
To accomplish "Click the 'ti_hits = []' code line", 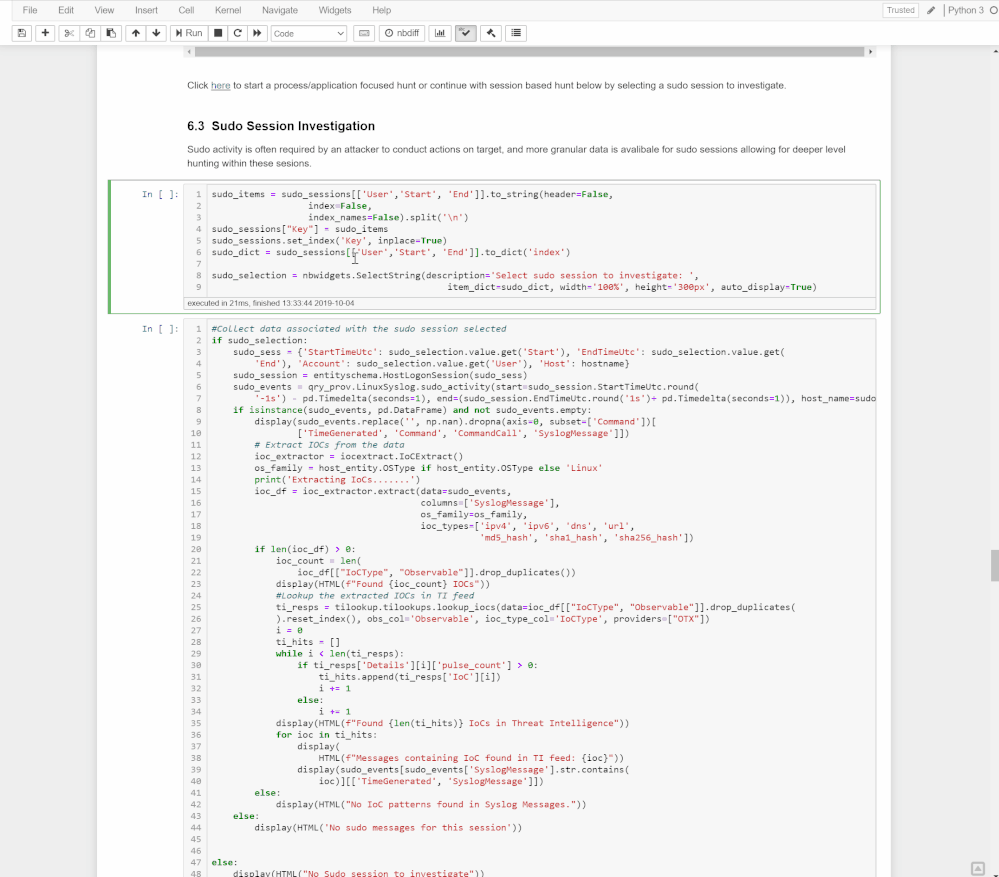I will coord(308,642).
